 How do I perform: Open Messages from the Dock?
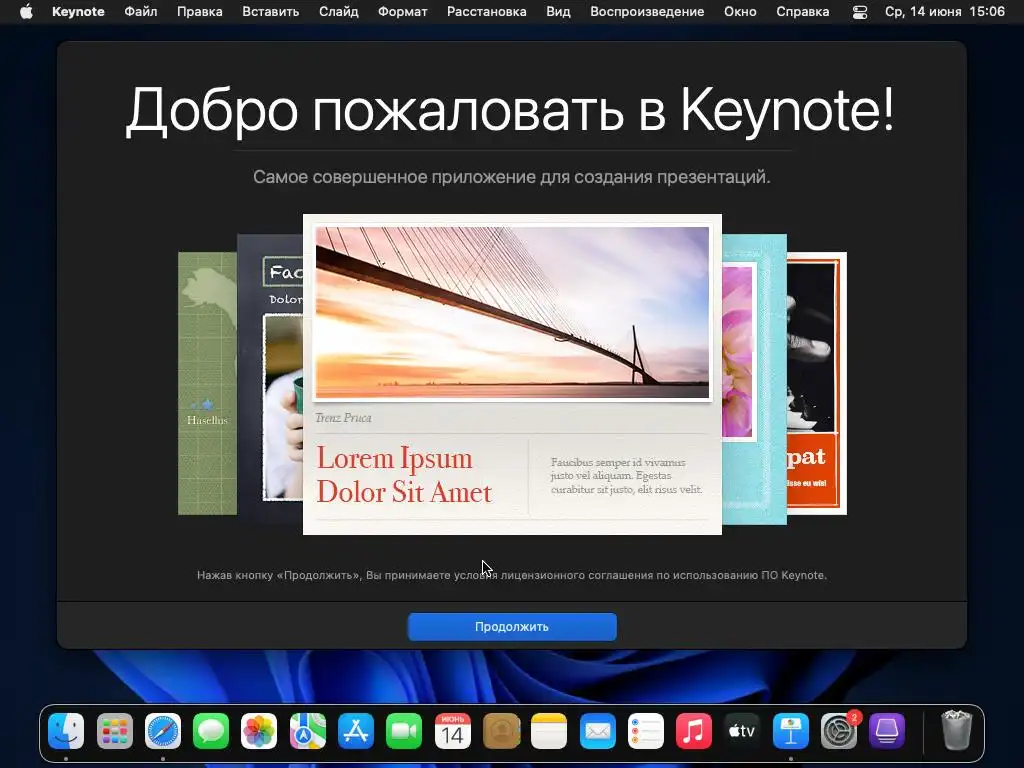point(211,731)
